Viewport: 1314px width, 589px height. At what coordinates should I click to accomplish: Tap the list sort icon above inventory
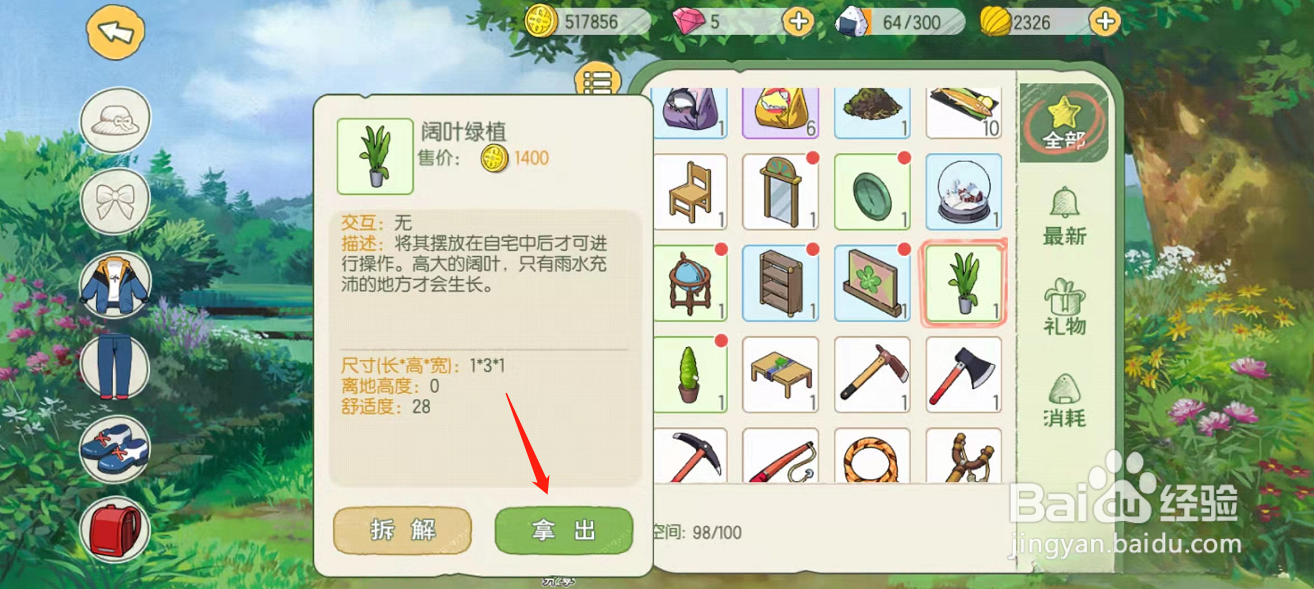596,84
